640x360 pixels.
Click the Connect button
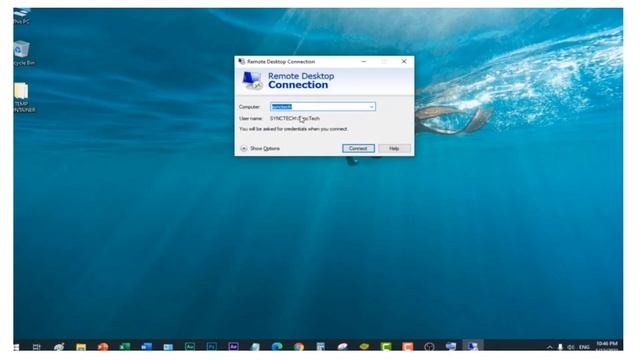pos(358,149)
